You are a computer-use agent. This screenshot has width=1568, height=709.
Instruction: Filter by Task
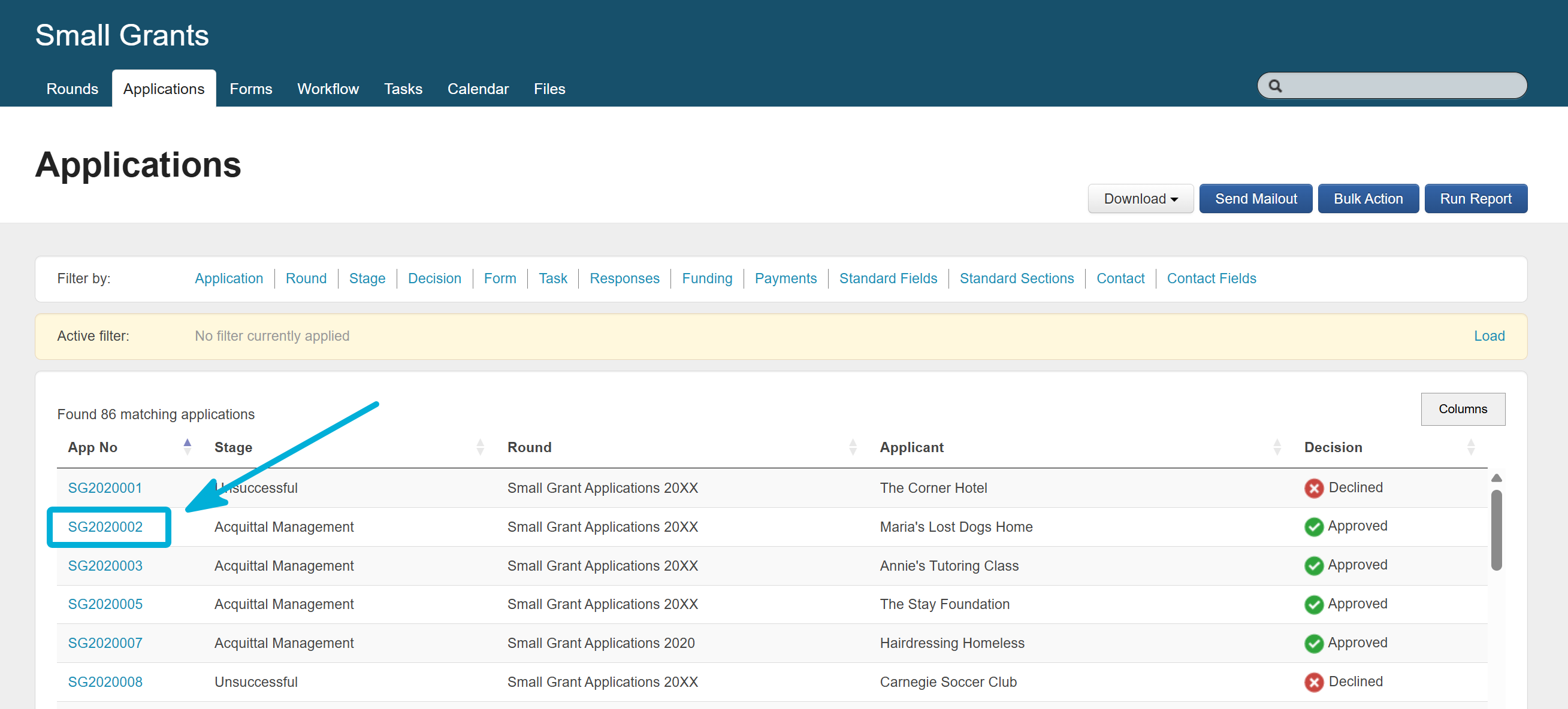pos(552,278)
